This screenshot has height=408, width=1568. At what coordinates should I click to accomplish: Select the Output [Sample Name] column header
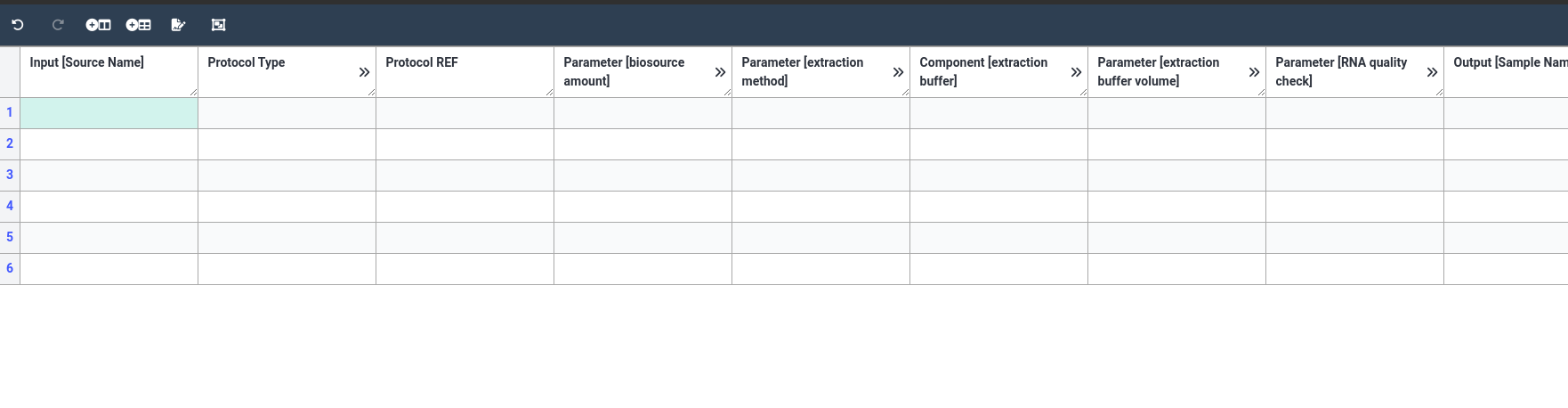[1506, 72]
